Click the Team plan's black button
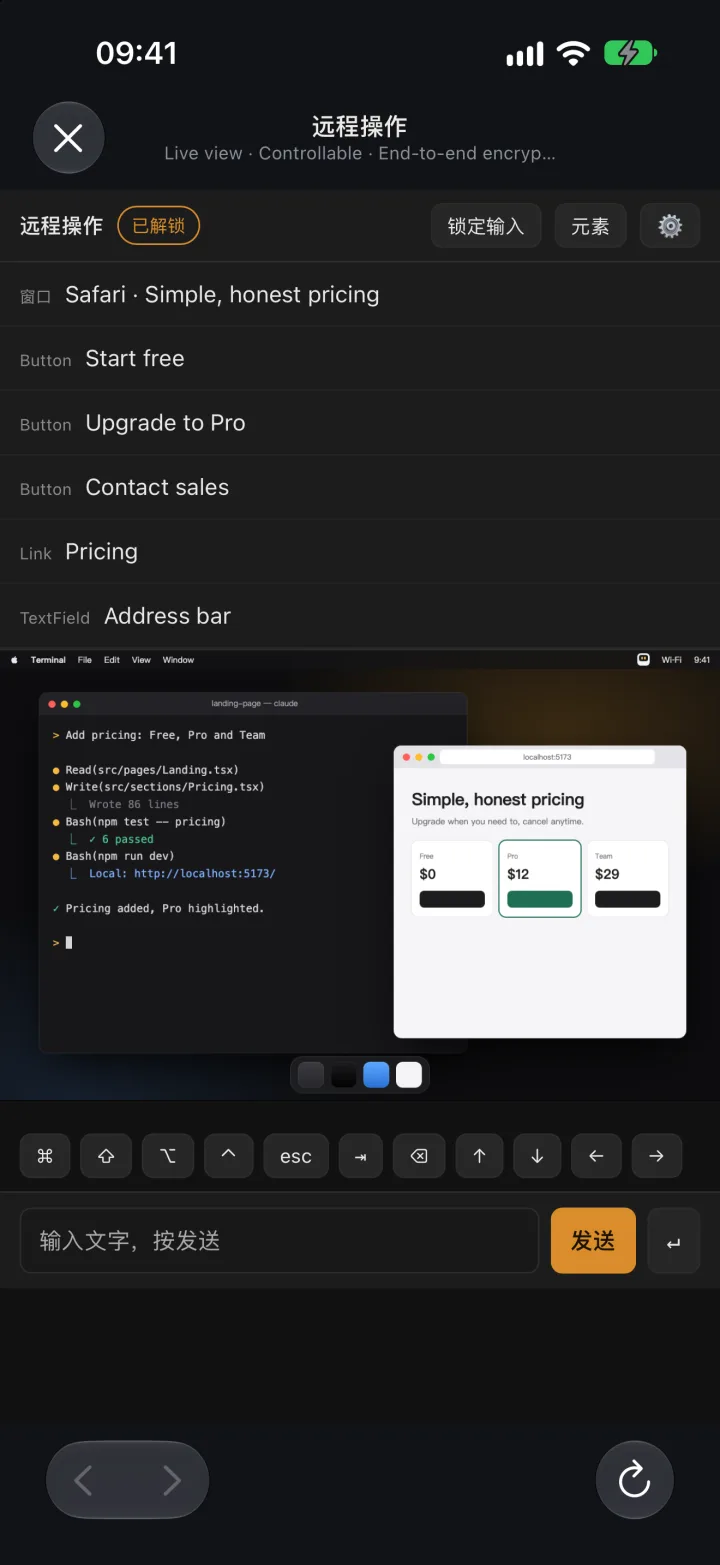Screen dimensions: 720x1565 click(627, 899)
